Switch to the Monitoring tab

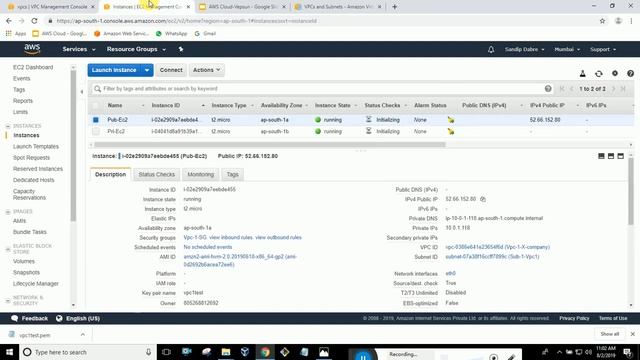tap(200, 174)
